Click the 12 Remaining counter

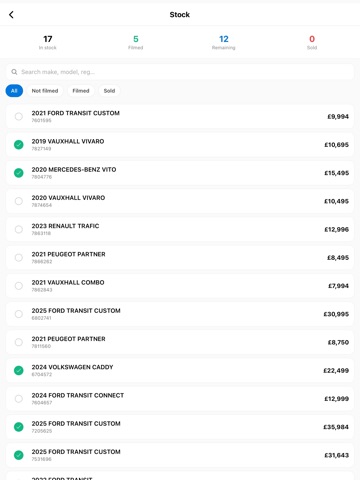coord(224,42)
